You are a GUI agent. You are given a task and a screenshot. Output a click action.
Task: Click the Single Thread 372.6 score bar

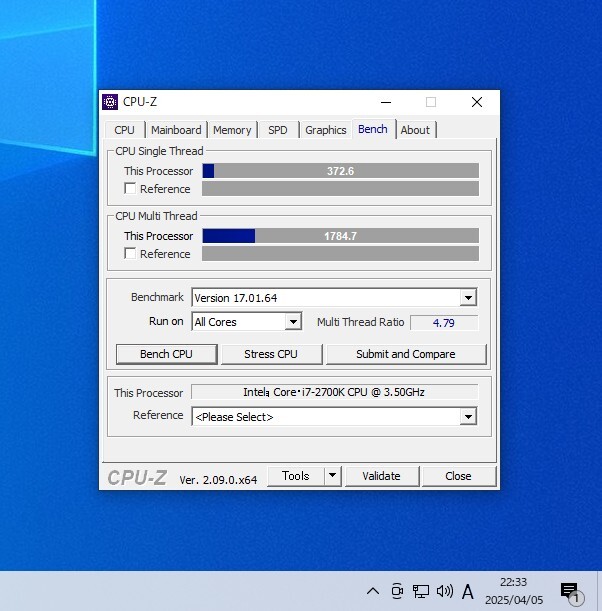pos(341,171)
